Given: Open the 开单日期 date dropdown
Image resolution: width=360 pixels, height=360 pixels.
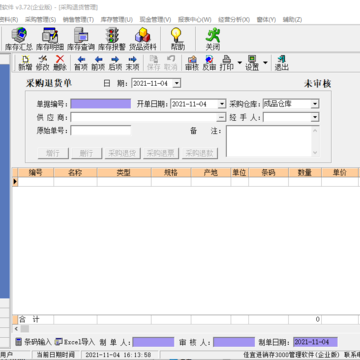Looking at the screenshot, I should tap(222, 104).
